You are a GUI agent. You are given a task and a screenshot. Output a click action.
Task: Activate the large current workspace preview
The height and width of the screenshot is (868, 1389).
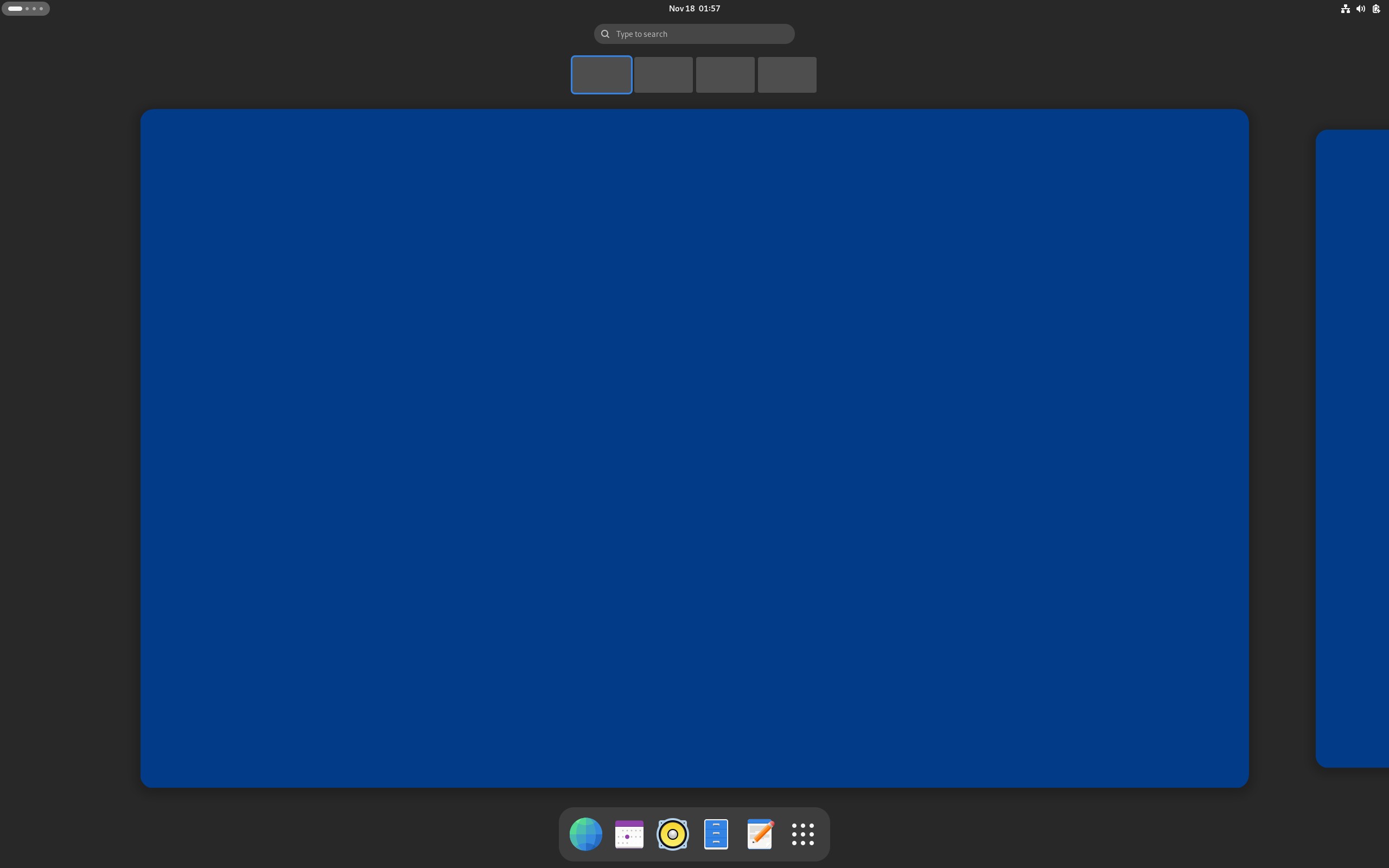694,448
